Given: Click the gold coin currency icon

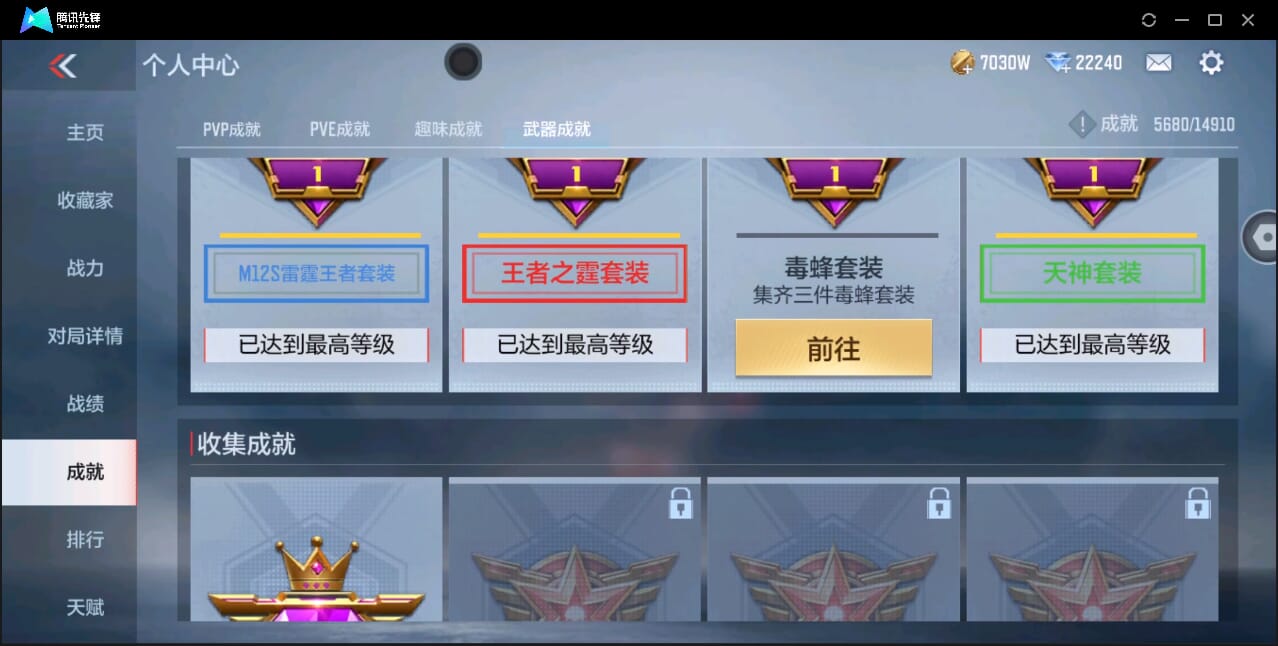Looking at the screenshot, I should click(x=962, y=63).
